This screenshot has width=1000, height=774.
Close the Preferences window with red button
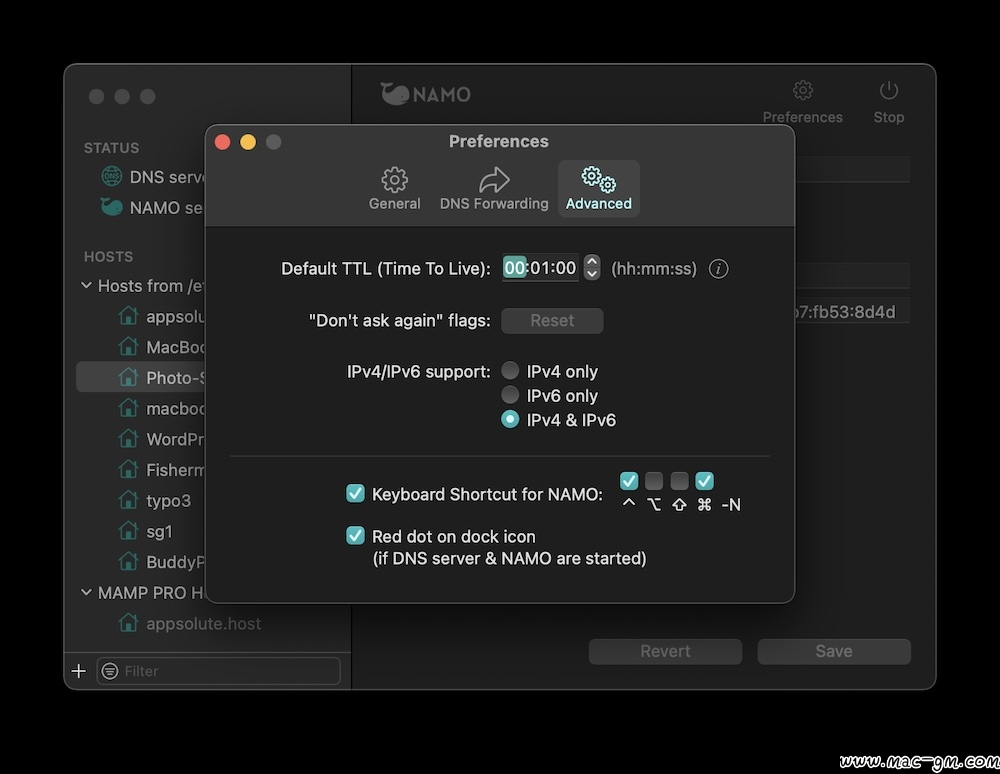tap(223, 142)
